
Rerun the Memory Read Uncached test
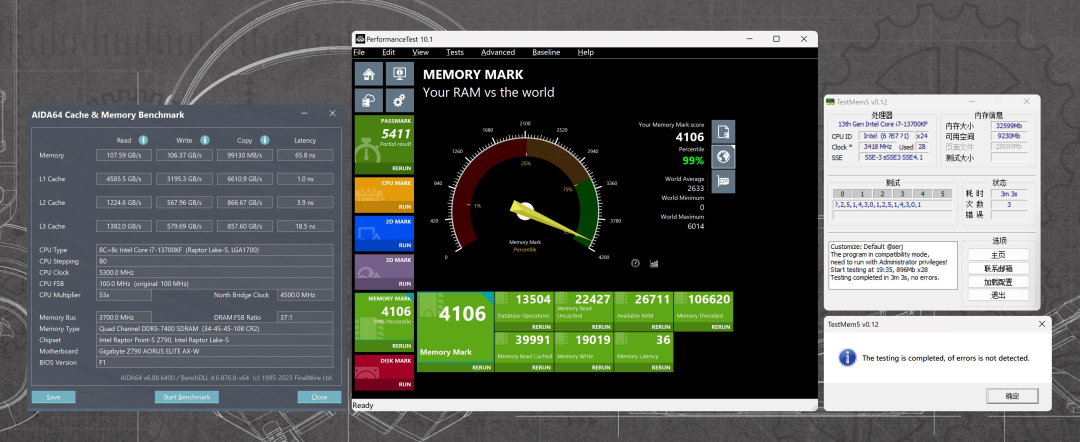[601, 327]
